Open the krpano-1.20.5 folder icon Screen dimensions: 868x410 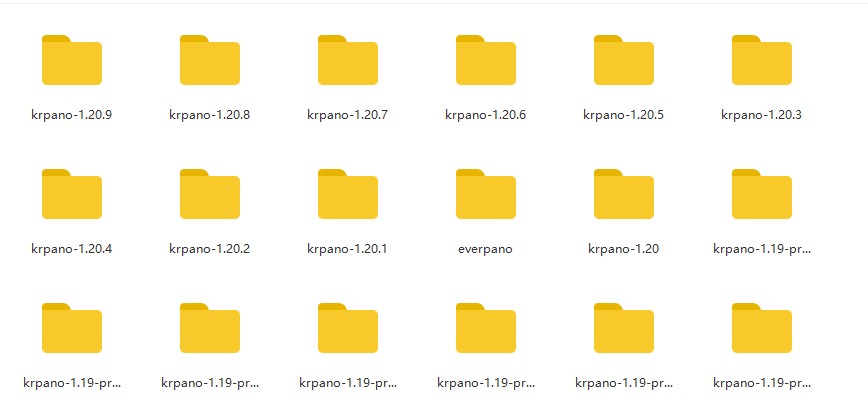pyautogui.click(x=623, y=60)
